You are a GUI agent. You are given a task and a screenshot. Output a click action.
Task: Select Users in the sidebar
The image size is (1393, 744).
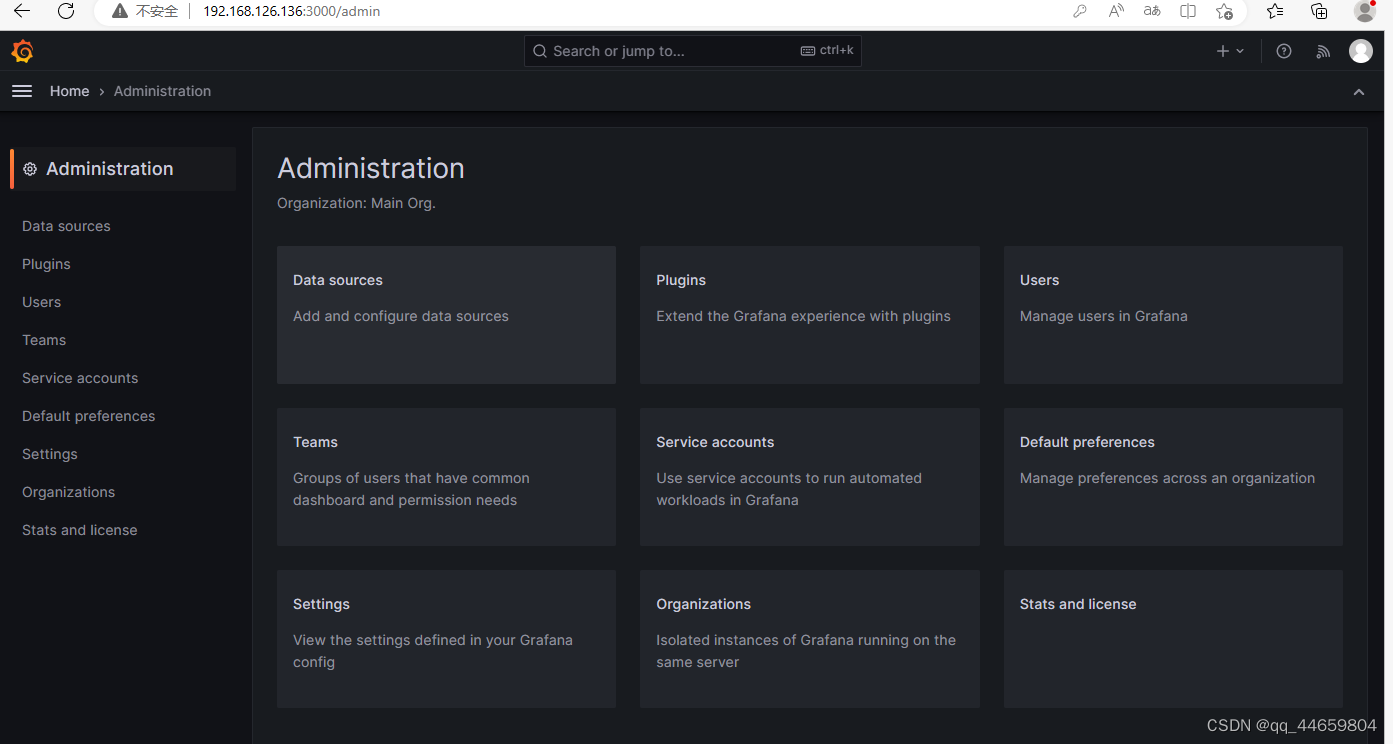tap(41, 302)
